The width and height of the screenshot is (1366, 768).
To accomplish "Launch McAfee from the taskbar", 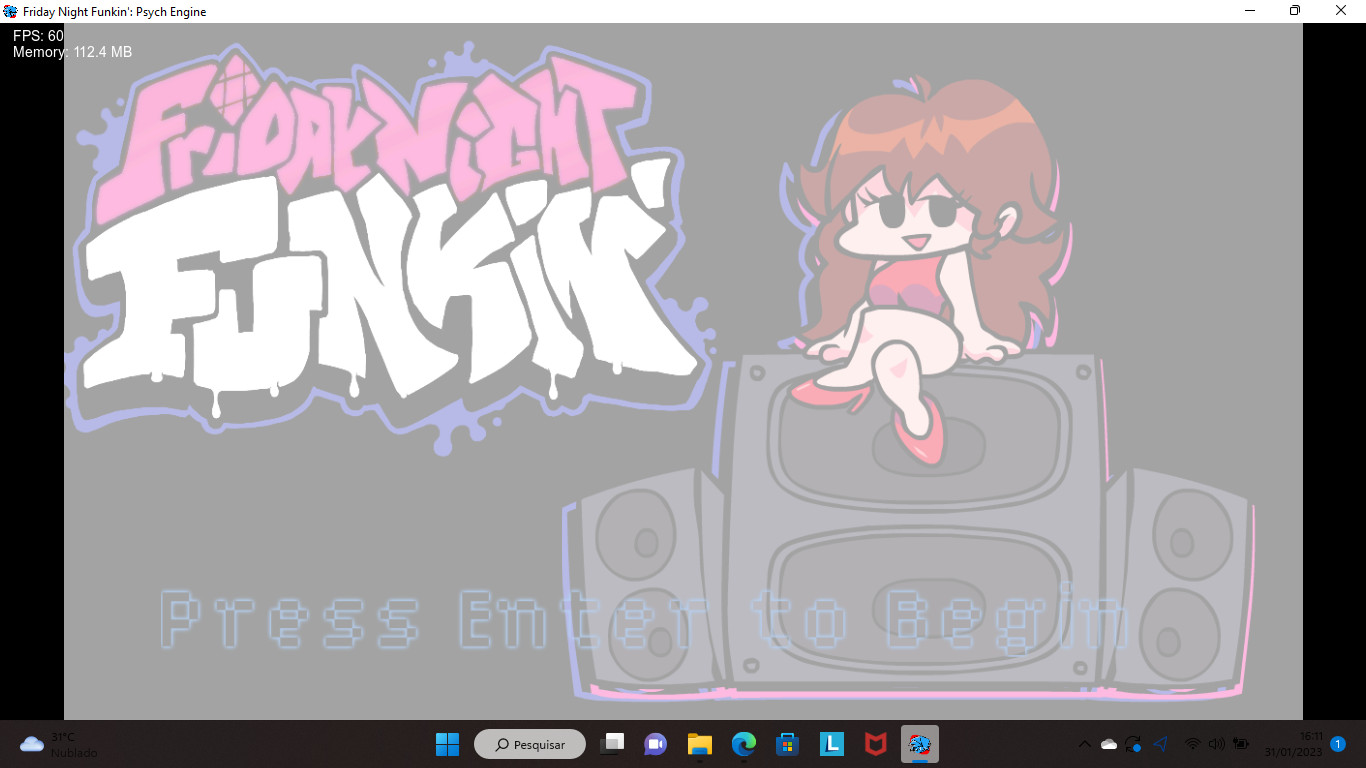I will pyautogui.click(x=875, y=744).
